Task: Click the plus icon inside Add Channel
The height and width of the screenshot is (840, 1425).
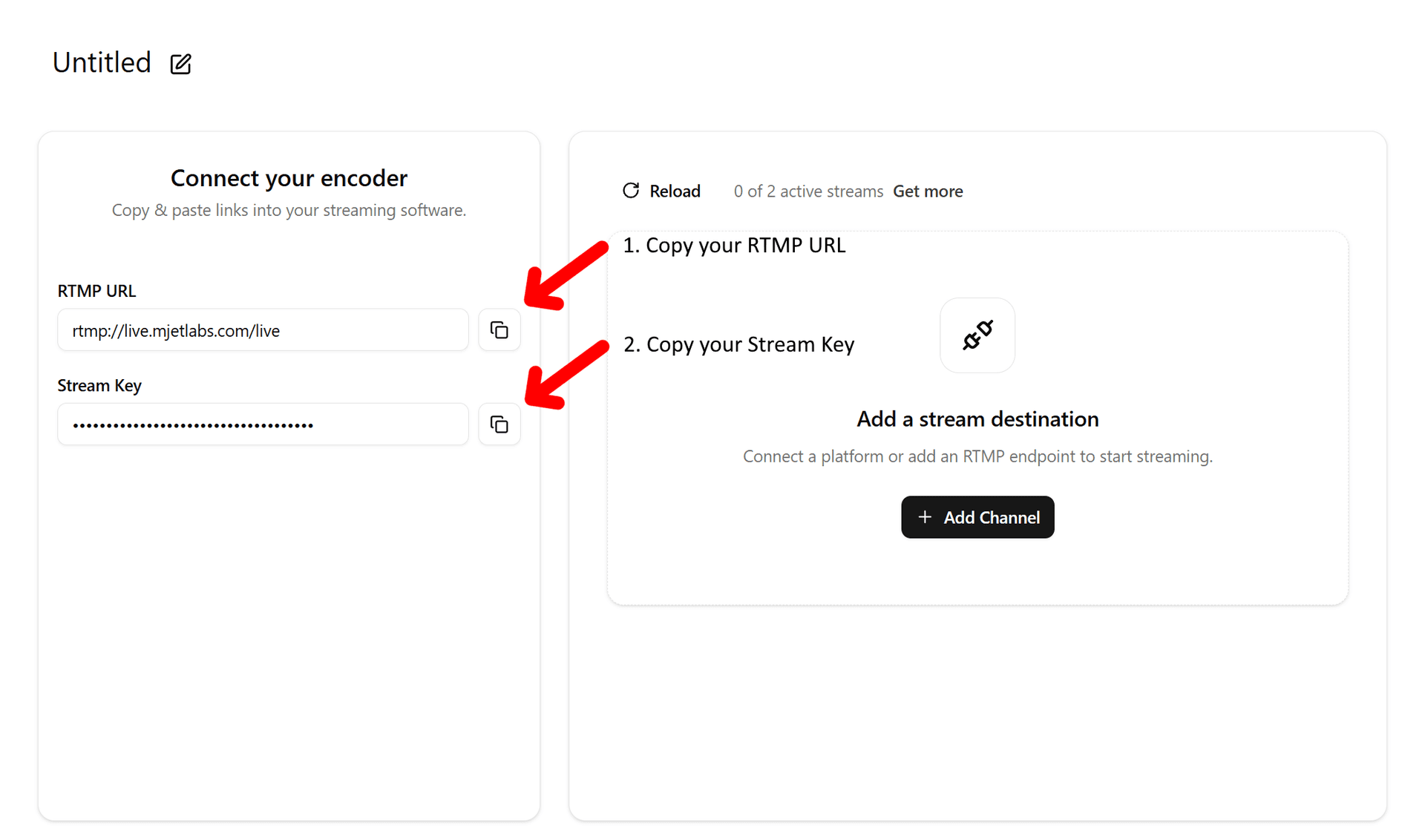Action: (925, 517)
